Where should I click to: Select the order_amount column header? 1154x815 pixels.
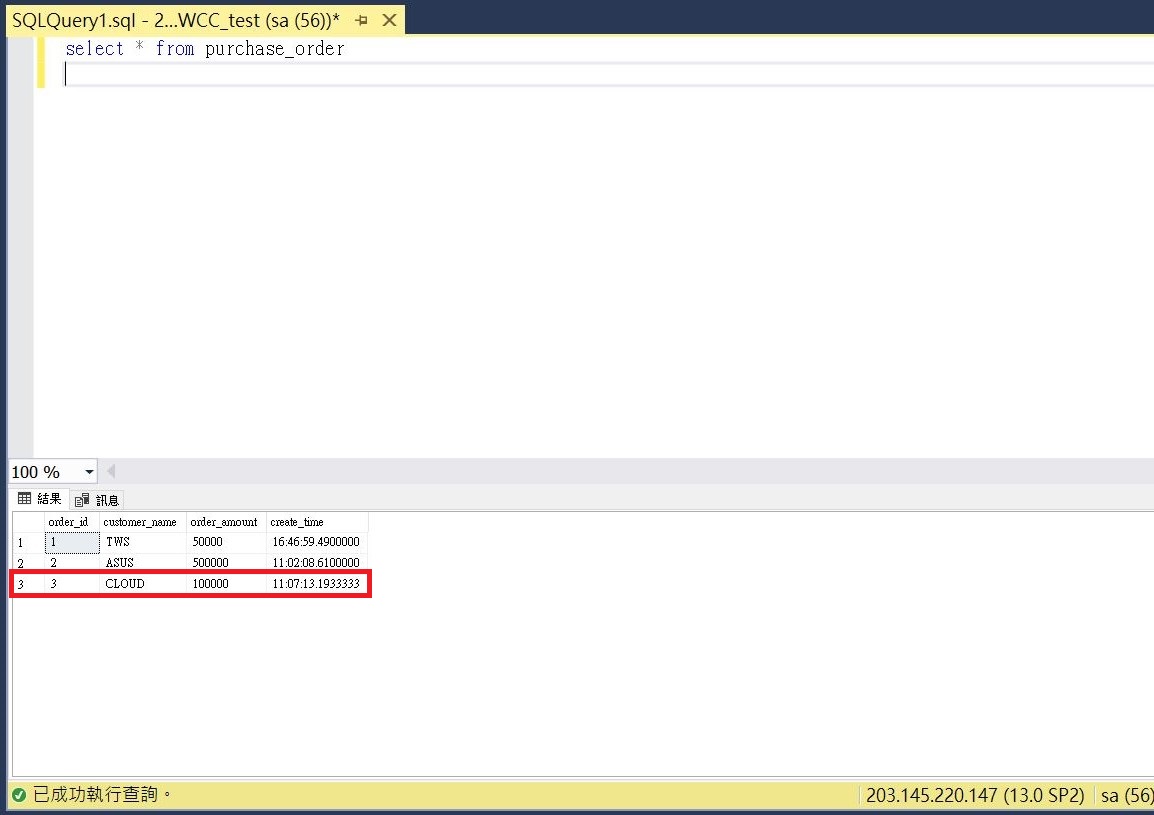point(226,522)
